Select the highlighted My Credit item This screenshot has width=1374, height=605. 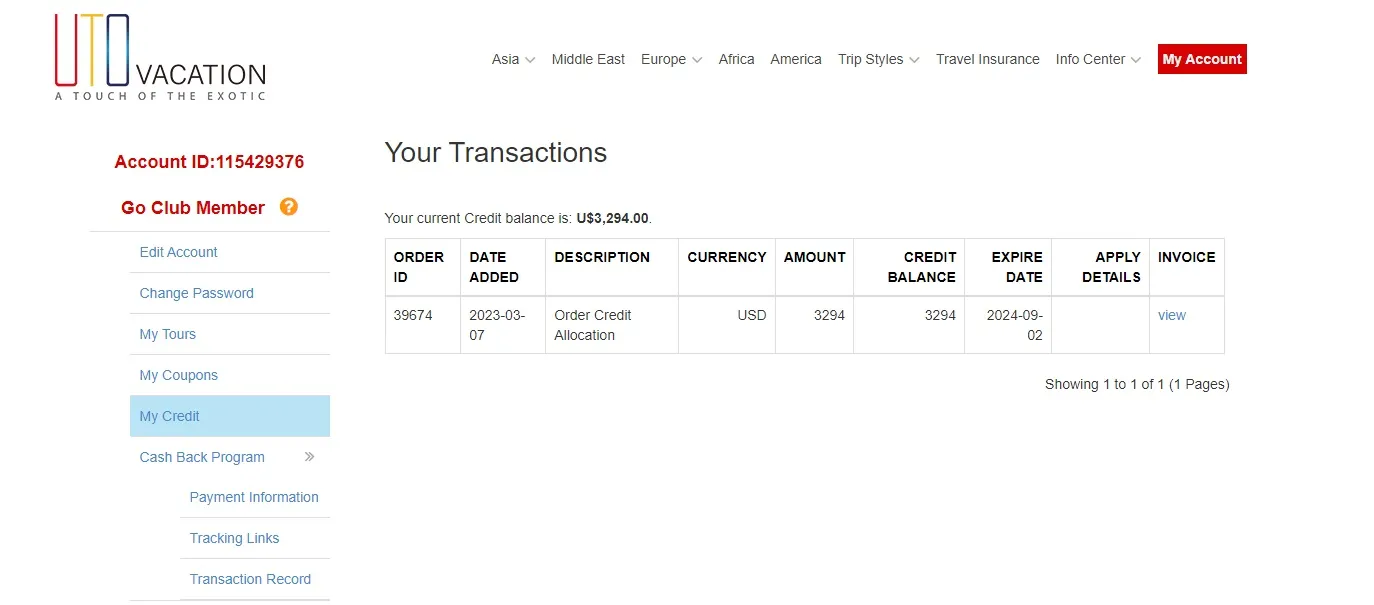click(x=230, y=416)
